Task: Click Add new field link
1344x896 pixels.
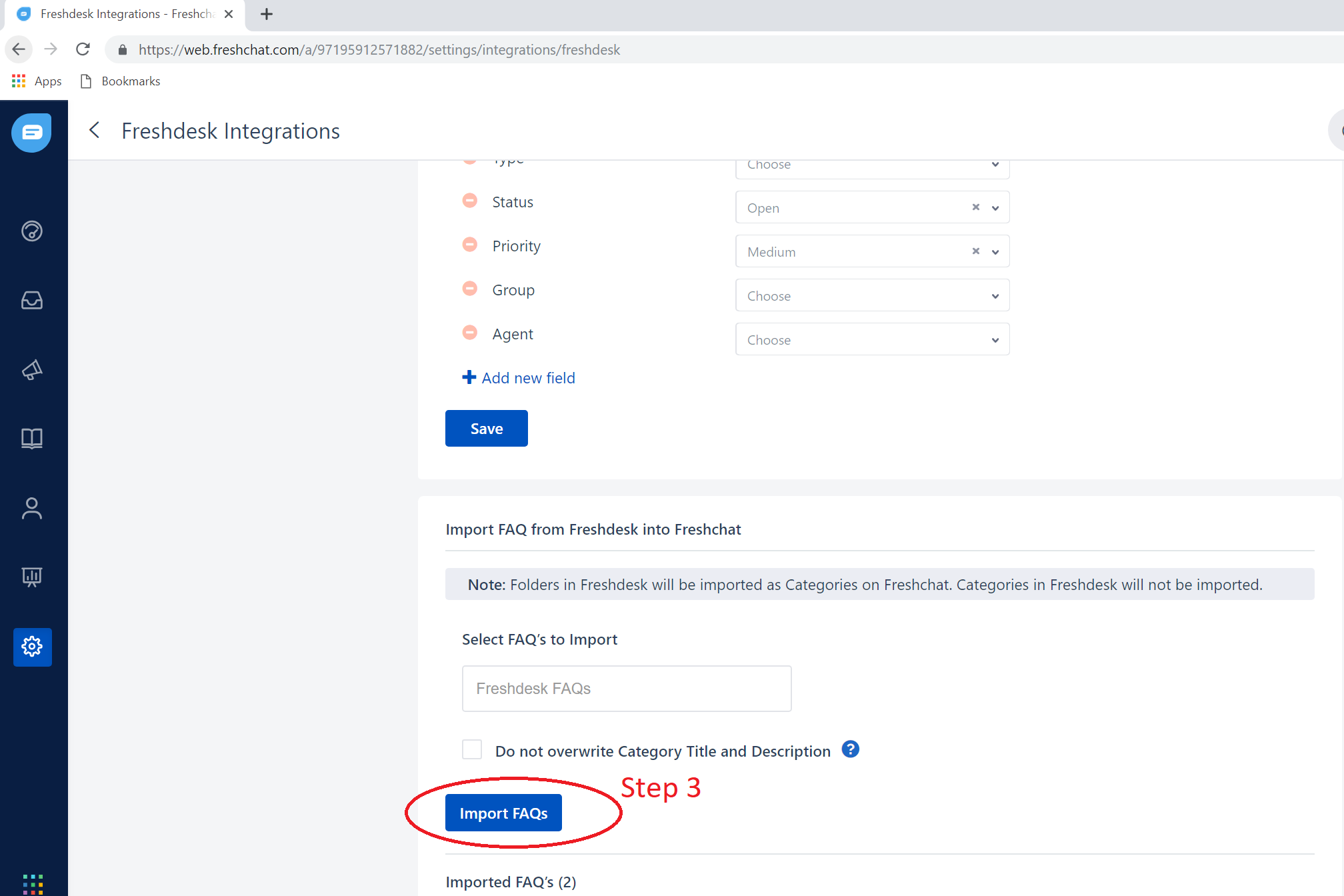Action: 519,377
